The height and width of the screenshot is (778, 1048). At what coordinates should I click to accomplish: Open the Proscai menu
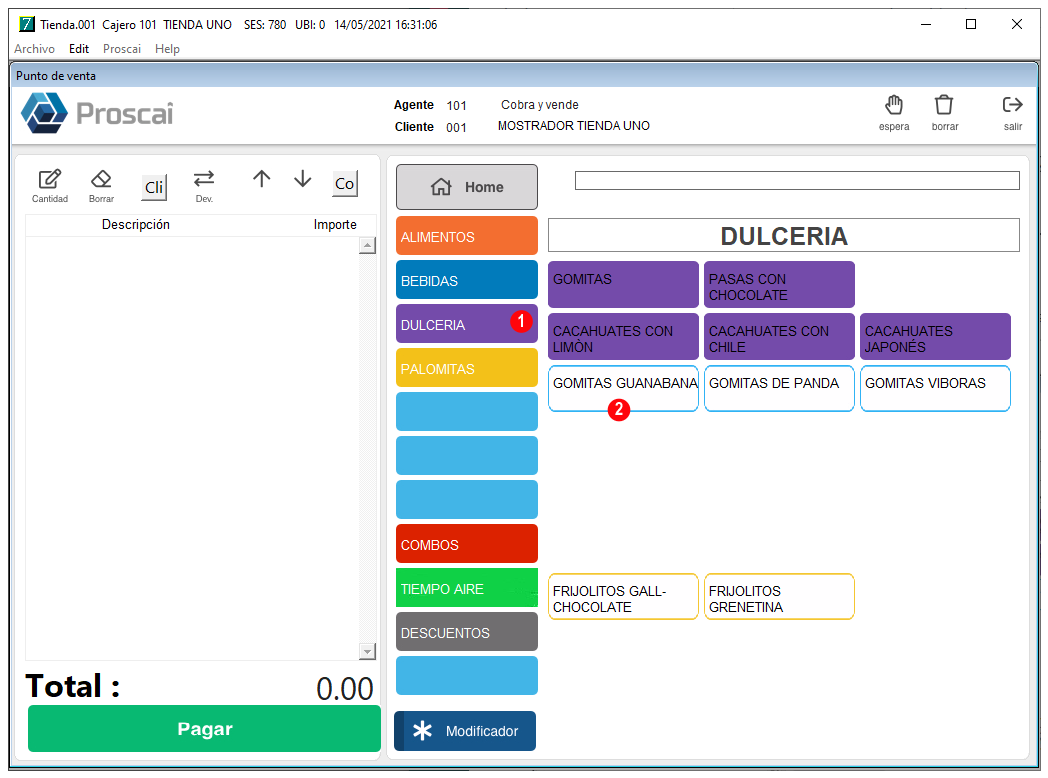(122, 49)
